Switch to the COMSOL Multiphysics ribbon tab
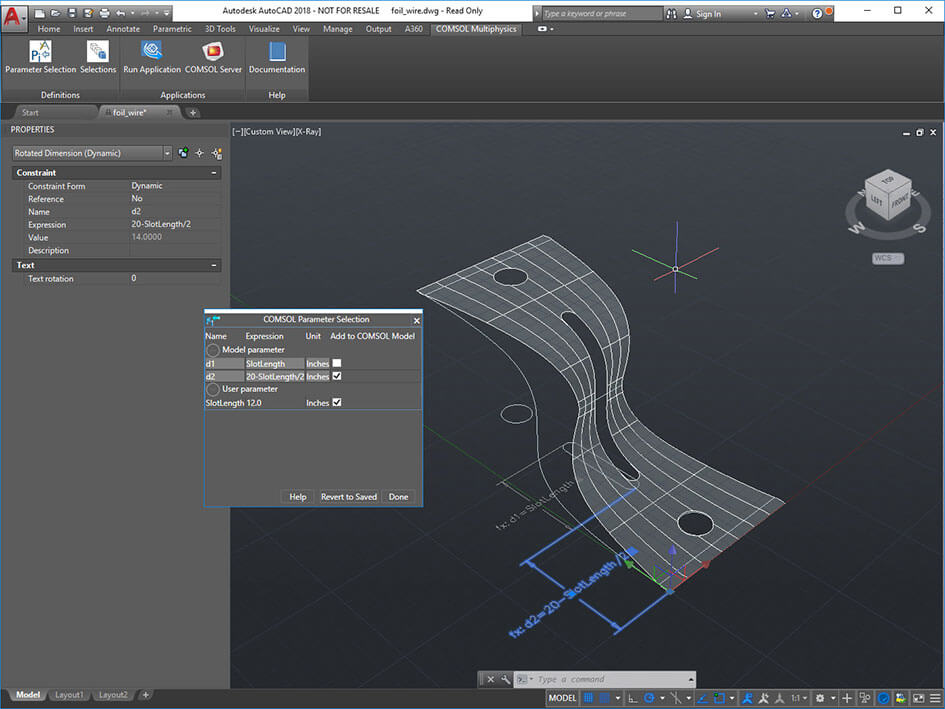This screenshot has height=709, width=945. pos(477,29)
